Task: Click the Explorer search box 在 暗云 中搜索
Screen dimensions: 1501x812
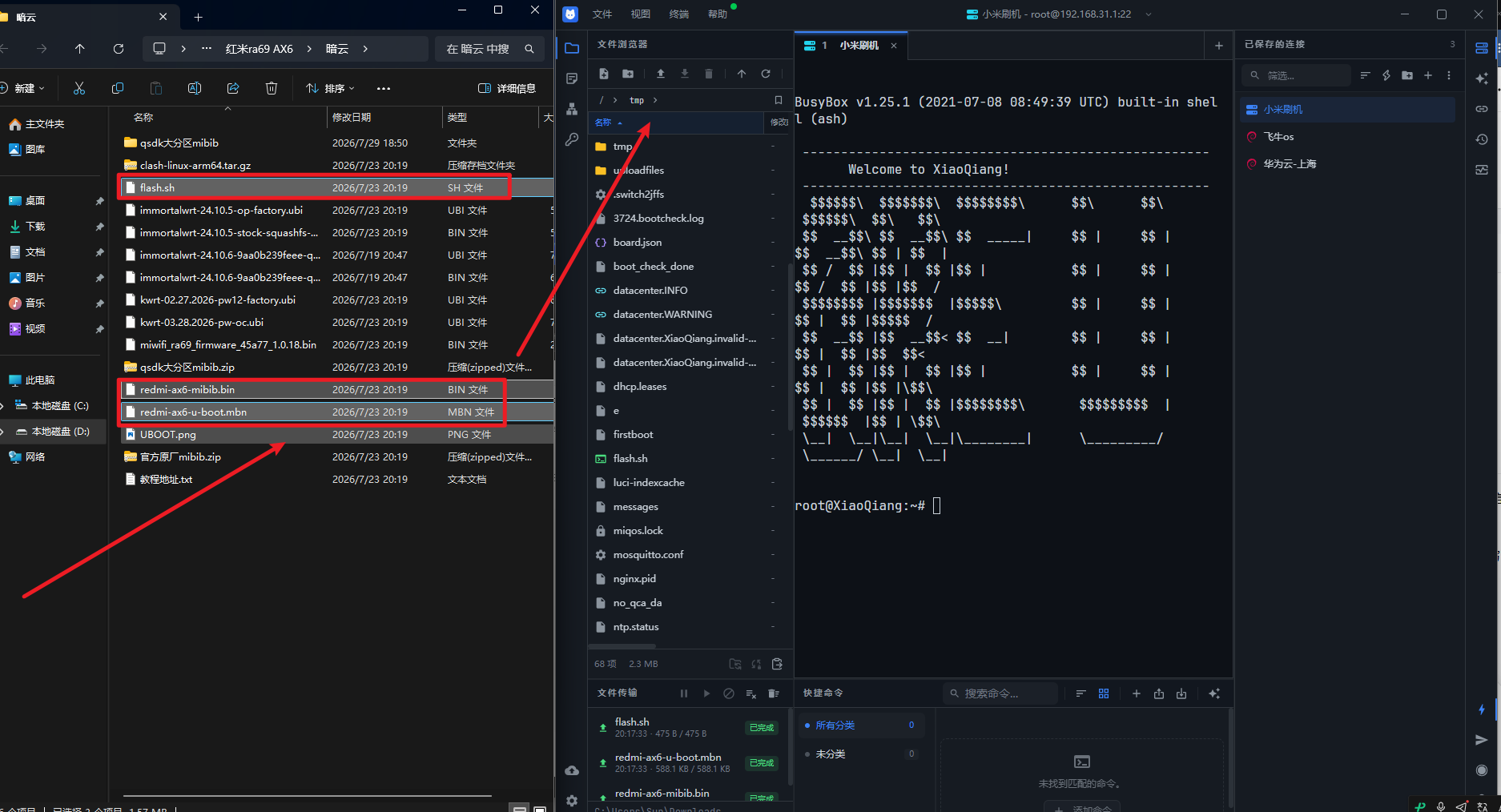Action: (489, 49)
